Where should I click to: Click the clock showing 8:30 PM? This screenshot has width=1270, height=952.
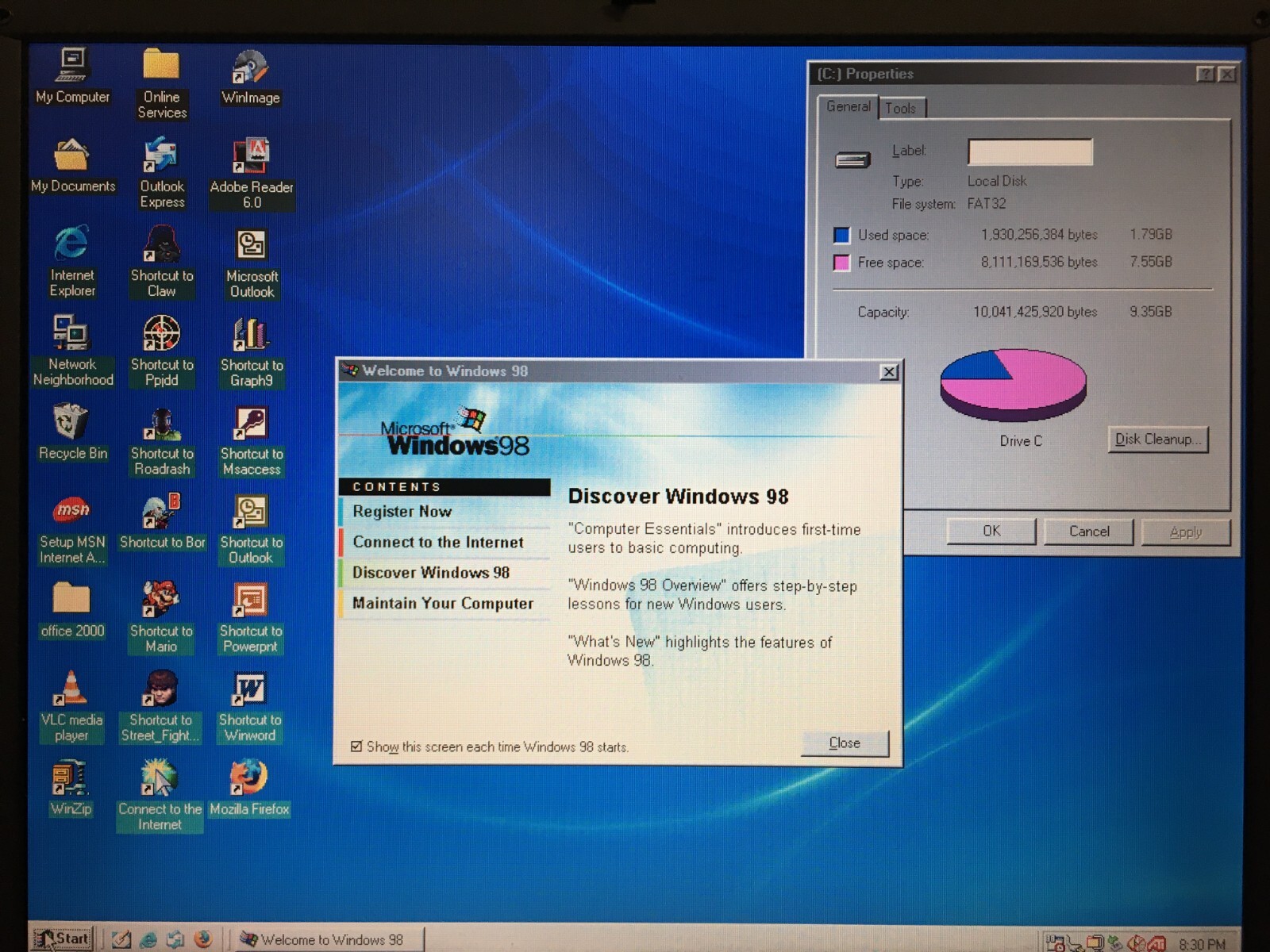(x=1202, y=944)
